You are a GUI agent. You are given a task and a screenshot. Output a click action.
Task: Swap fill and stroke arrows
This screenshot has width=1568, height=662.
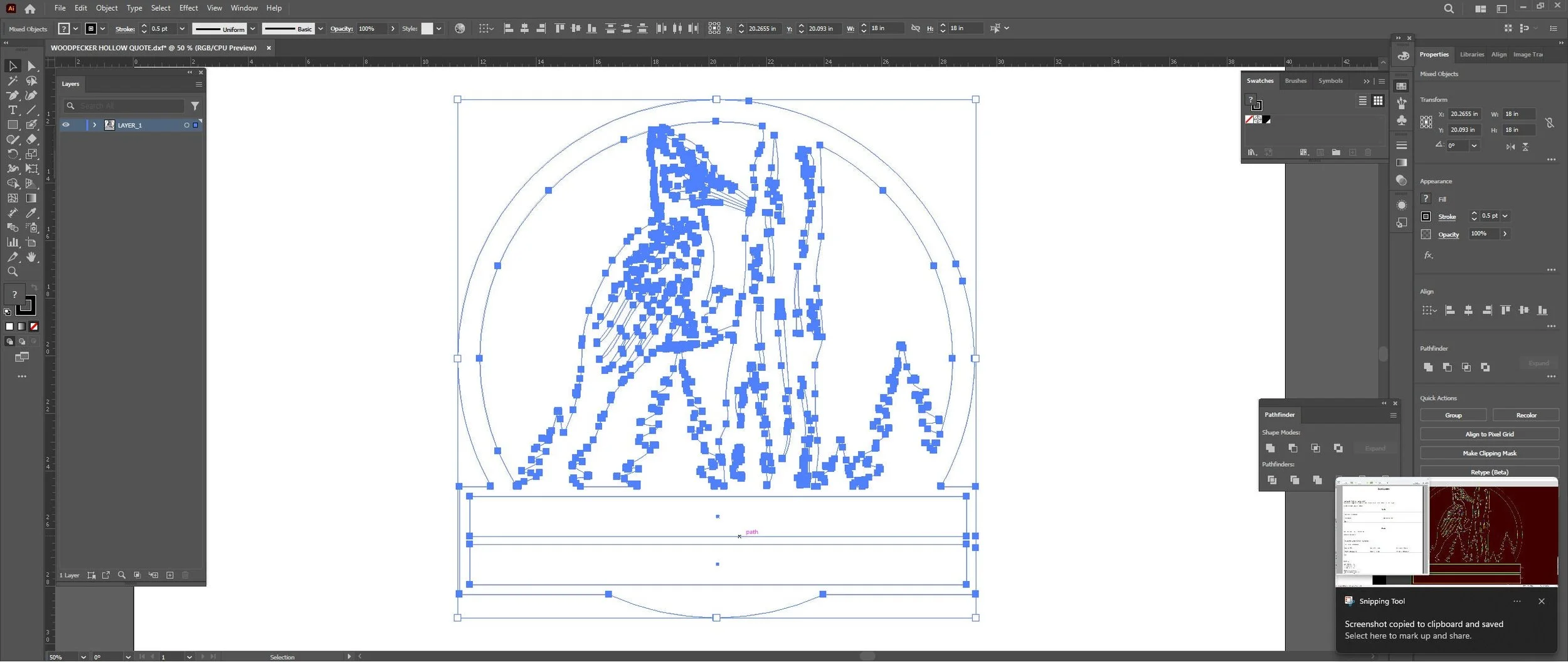click(34, 288)
